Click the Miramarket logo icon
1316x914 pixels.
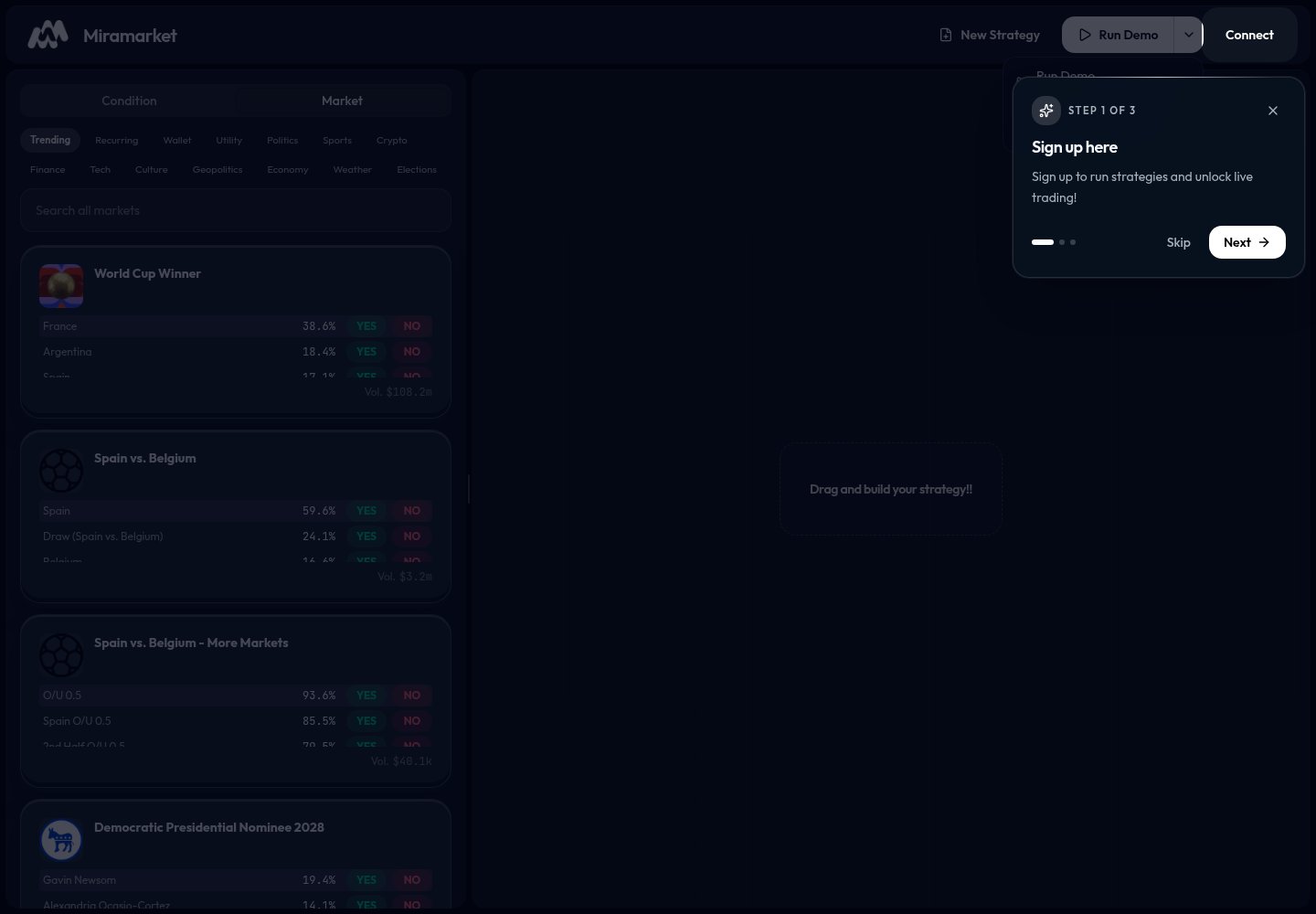(48, 35)
